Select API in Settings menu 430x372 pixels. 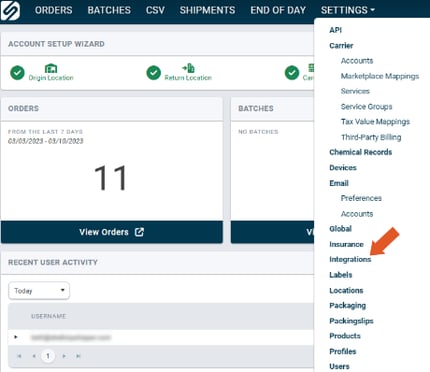tap(335, 30)
